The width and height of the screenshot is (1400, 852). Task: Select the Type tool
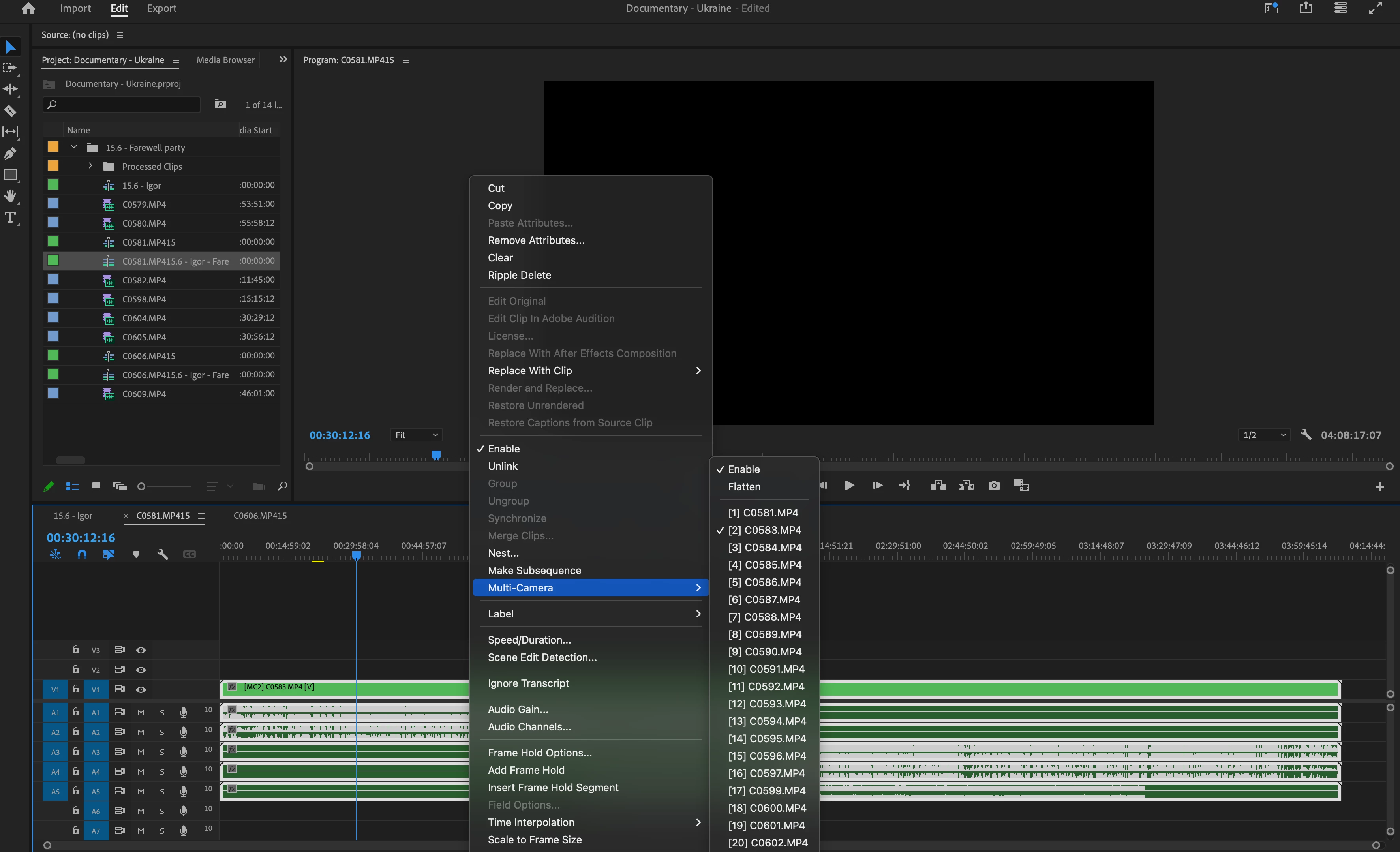click(x=10, y=218)
